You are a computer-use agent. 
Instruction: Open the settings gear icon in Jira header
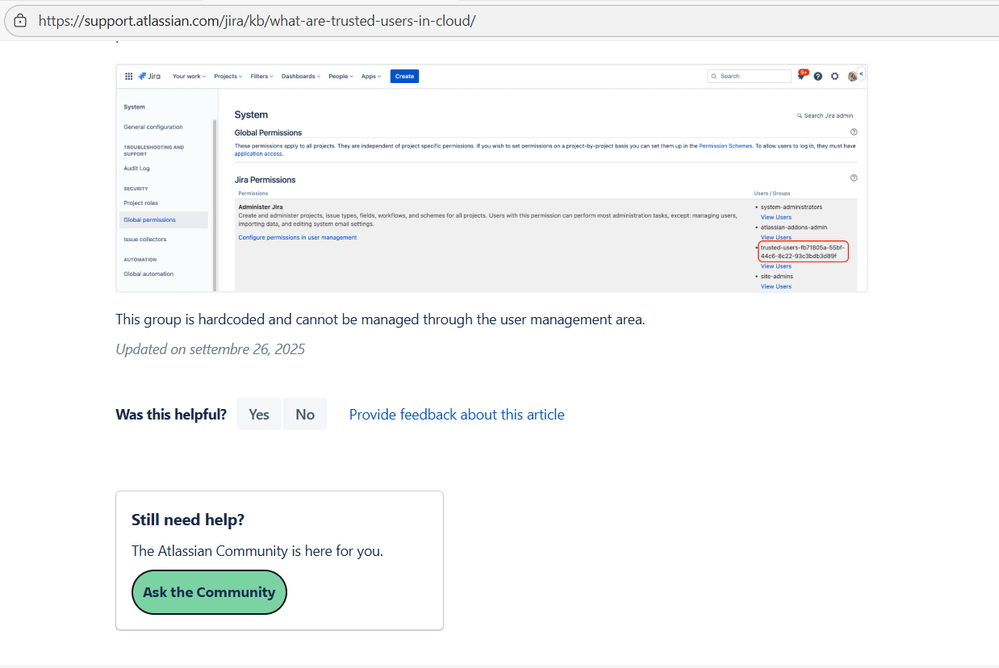coord(835,76)
